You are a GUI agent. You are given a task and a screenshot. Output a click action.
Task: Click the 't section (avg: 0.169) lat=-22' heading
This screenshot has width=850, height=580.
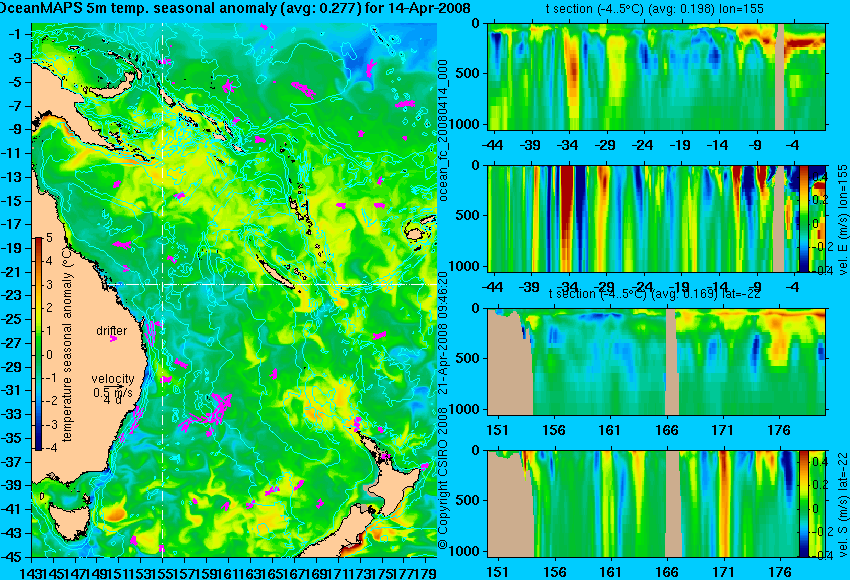pos(655,294)
